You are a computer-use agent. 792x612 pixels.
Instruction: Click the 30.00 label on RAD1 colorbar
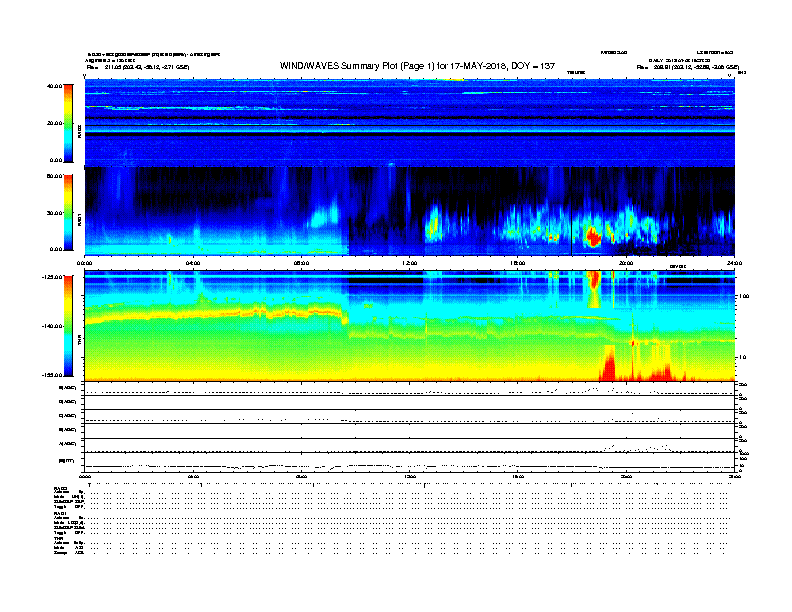[54, 213]
